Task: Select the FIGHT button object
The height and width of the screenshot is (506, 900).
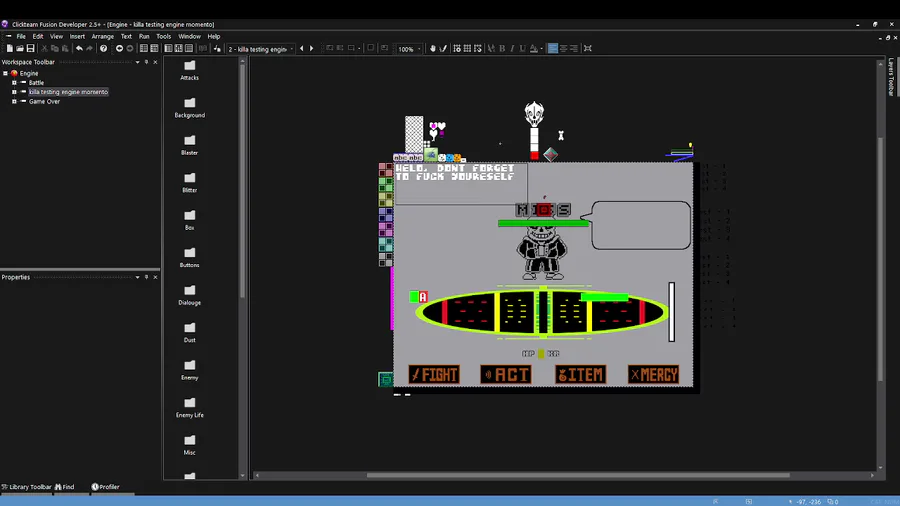Action: coord(434,375)
